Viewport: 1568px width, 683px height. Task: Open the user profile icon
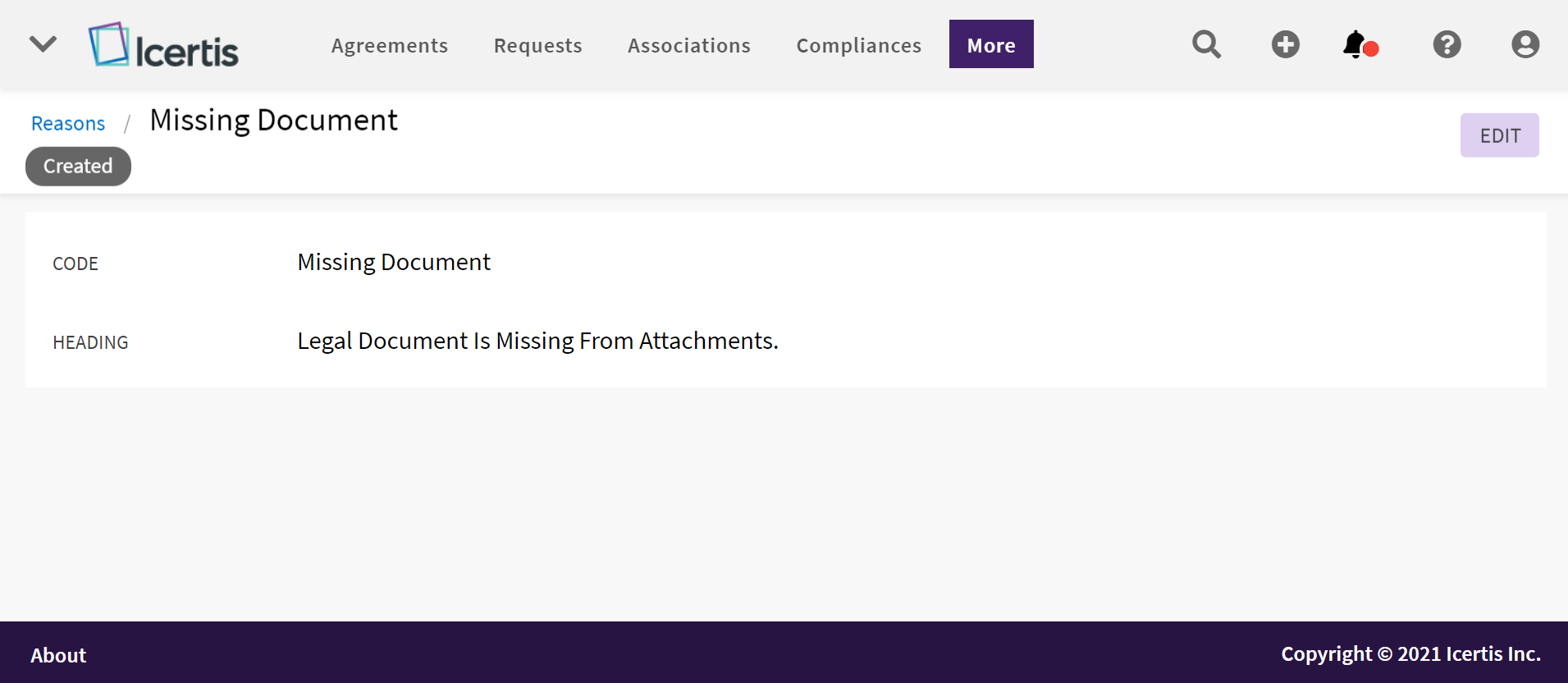point(1525,44)
